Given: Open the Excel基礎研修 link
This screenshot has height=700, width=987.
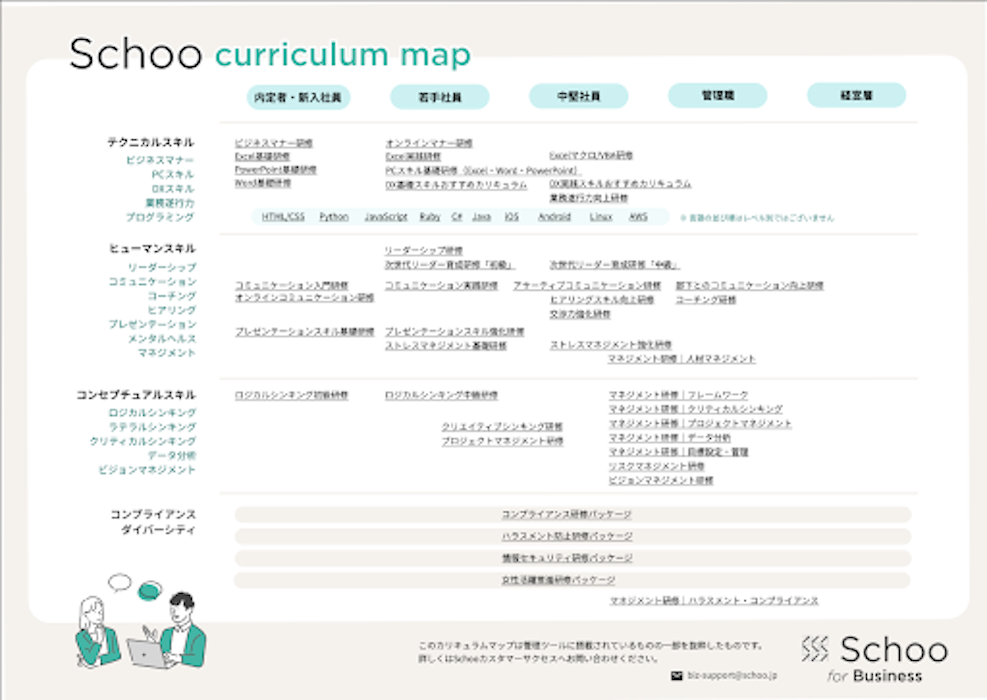Looking at the screenshot, I should click(x=262, y=156).
